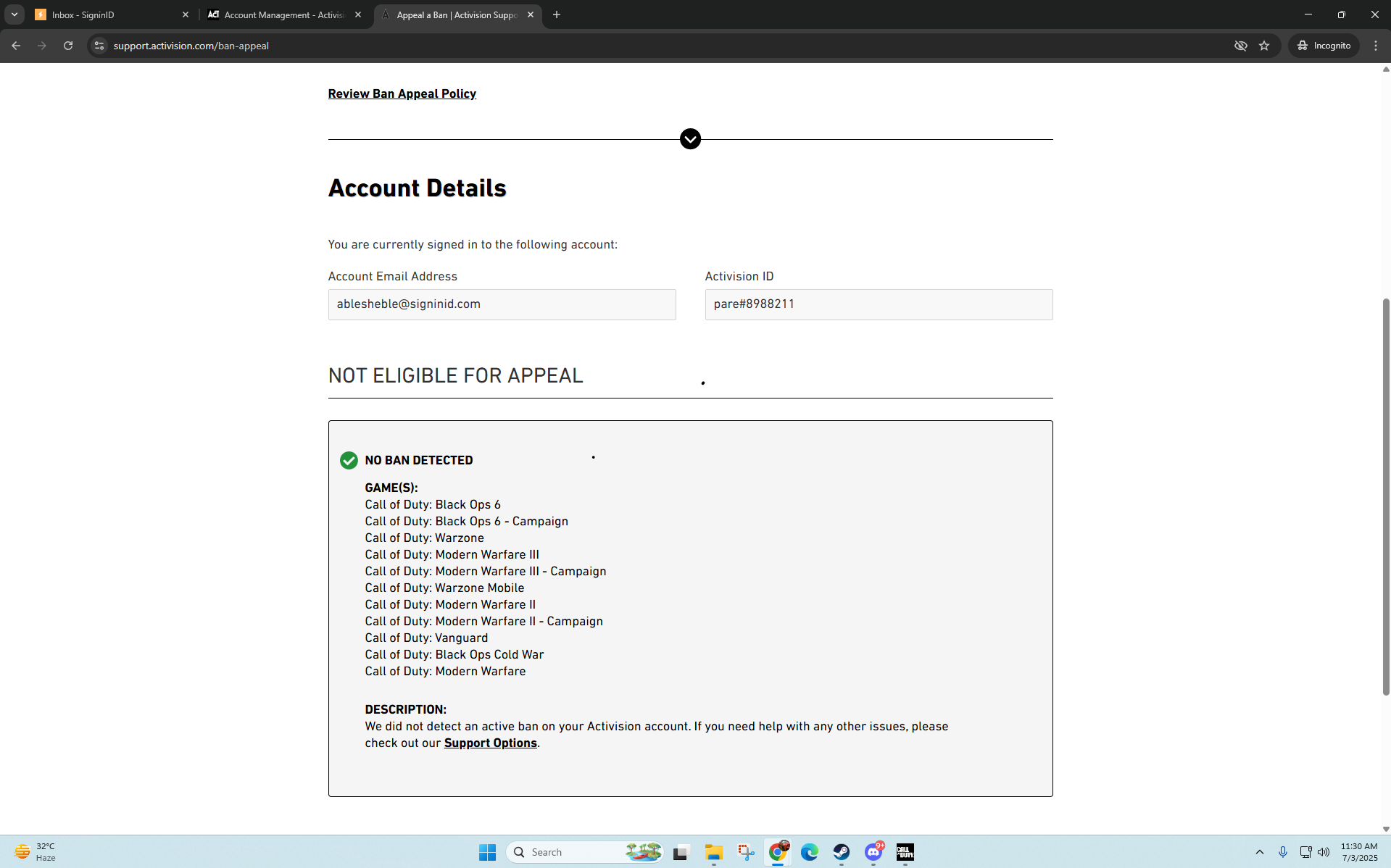Open the third-party cookies blocked icon

[1241, 46]
